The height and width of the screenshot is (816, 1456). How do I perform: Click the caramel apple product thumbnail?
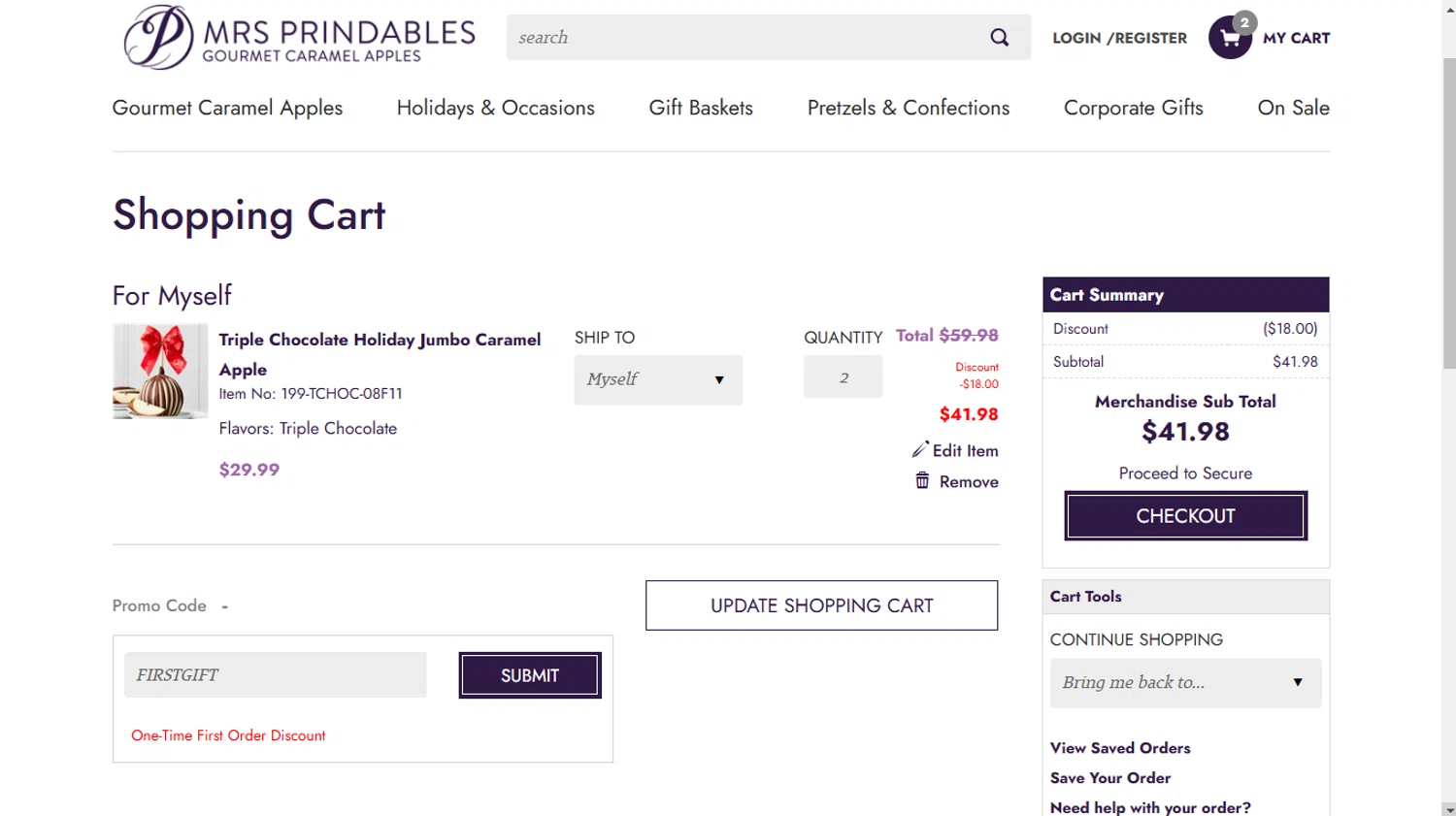pos(160,372)
